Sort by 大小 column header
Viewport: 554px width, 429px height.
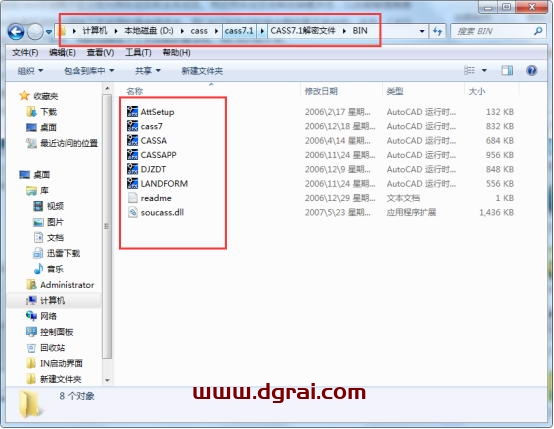[x=476, y=91]
